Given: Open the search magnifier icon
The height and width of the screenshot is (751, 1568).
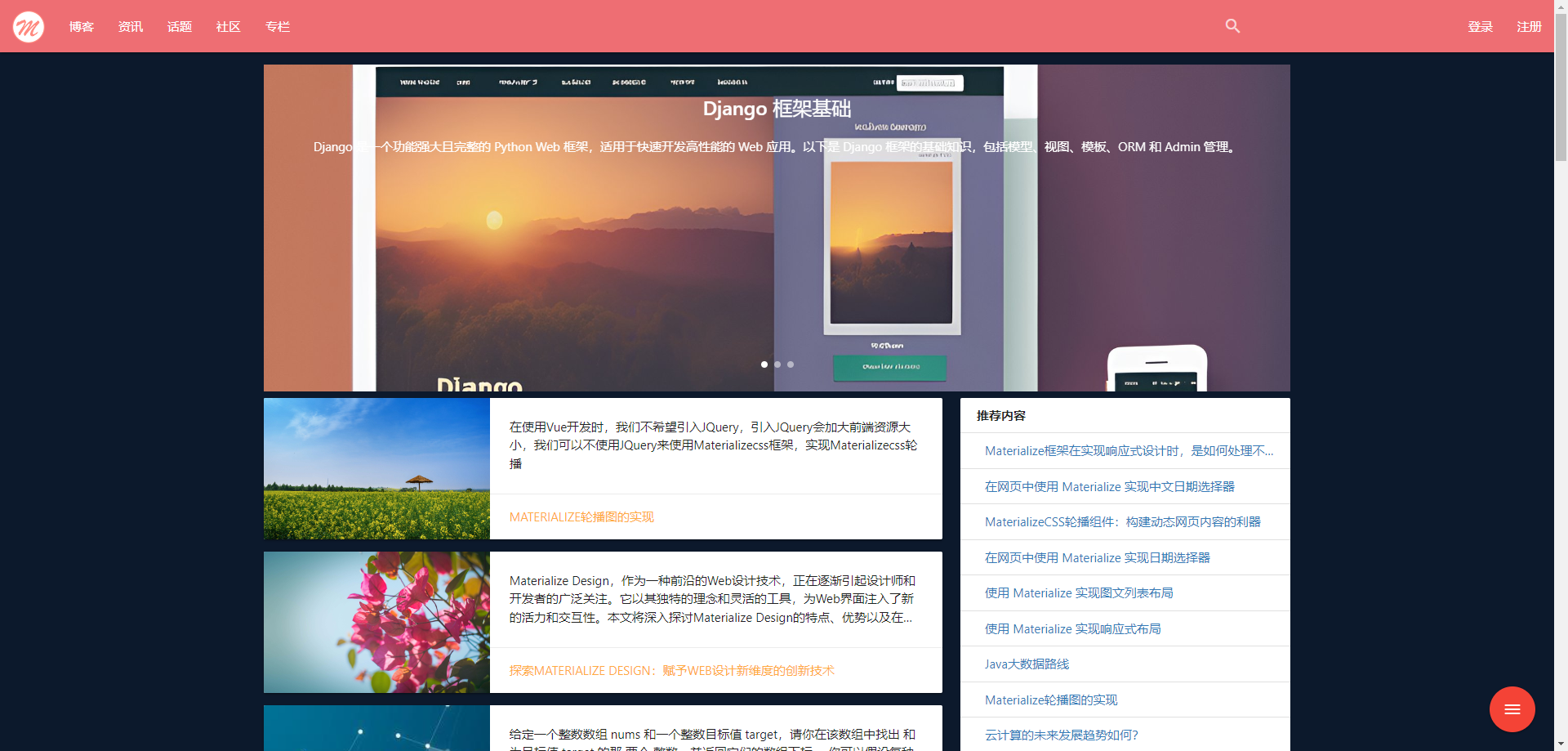Looking at the screenshot, I should click(1232, 26).
